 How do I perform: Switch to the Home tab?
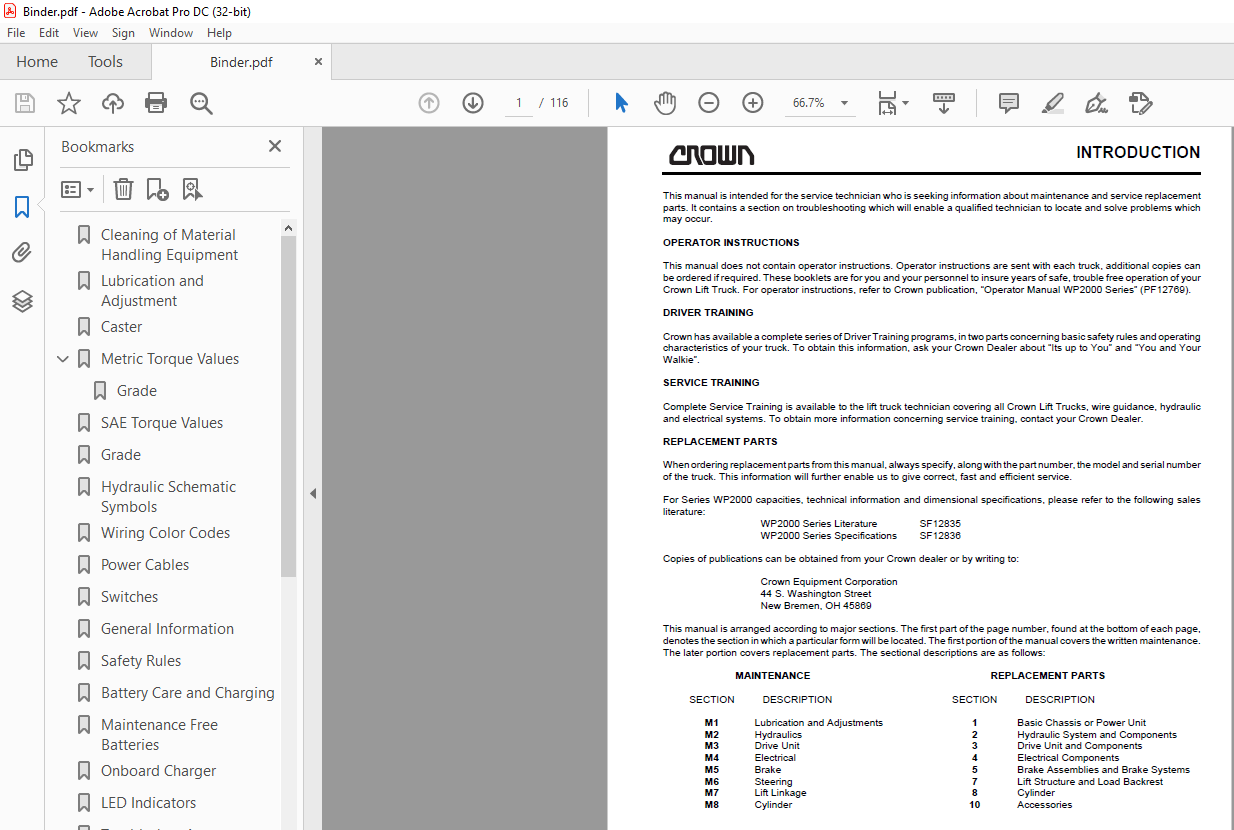pos(37,61)
